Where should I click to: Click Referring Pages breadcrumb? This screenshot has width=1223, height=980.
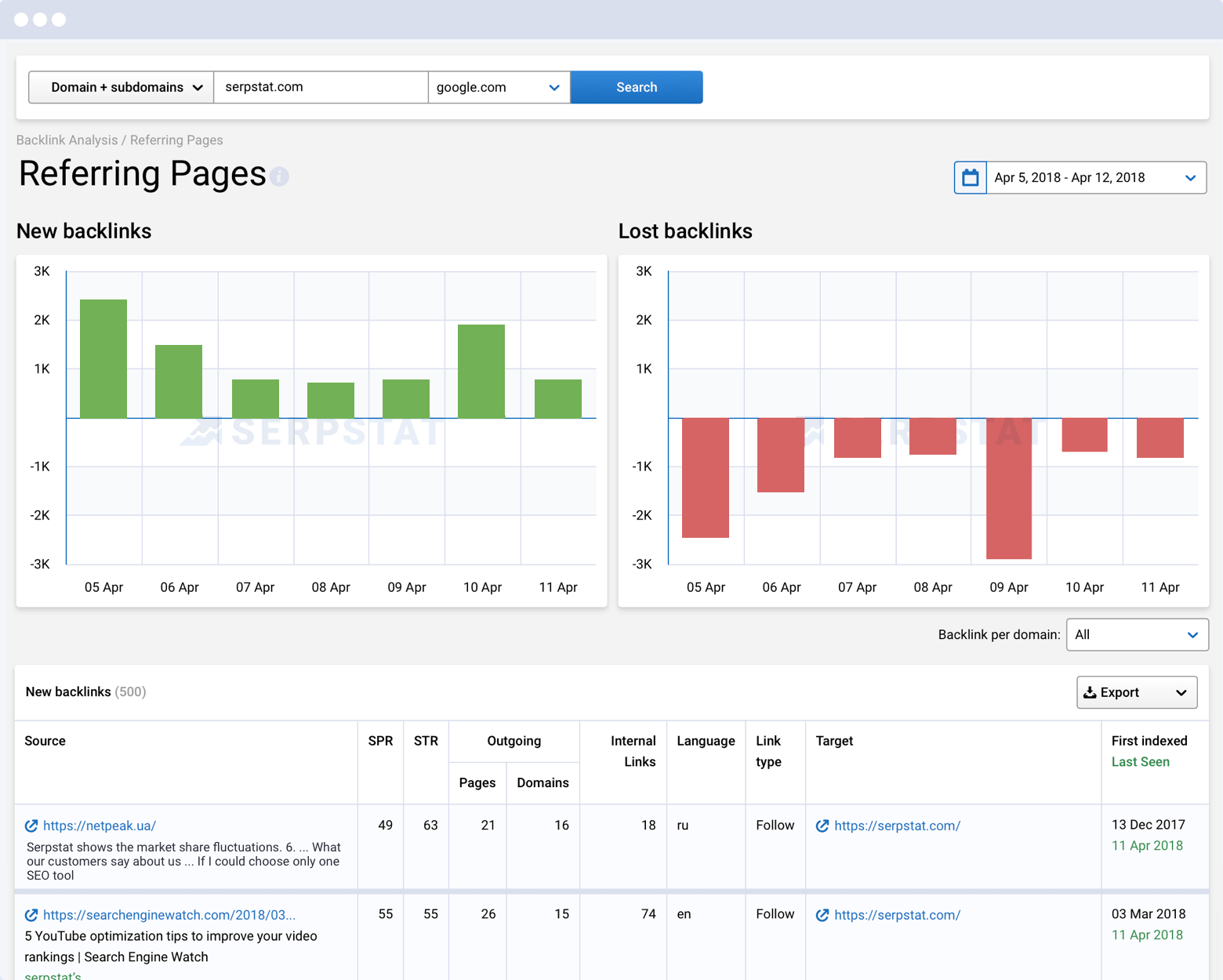click(176, 140)
